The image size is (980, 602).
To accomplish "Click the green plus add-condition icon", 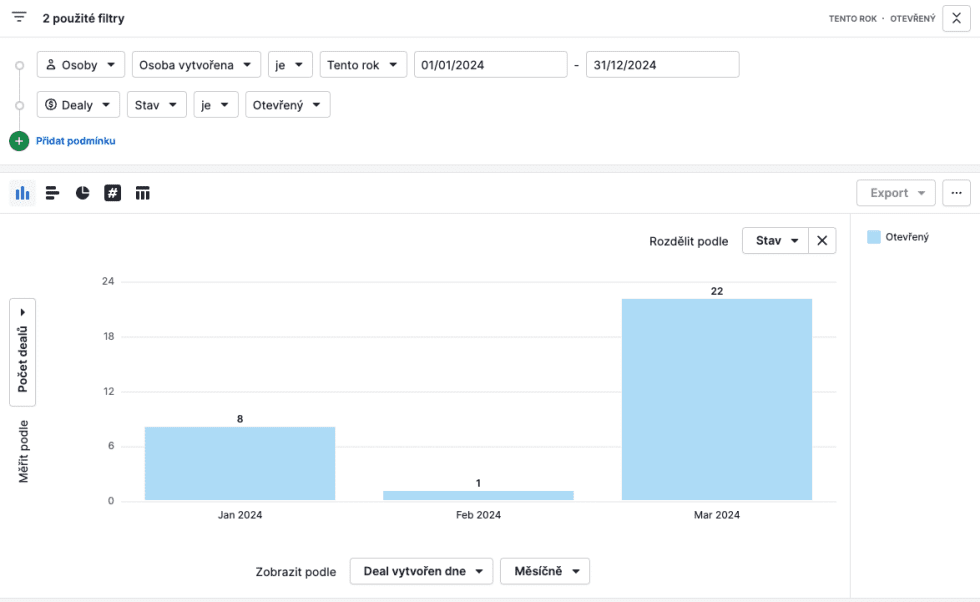I will (19, 141).
